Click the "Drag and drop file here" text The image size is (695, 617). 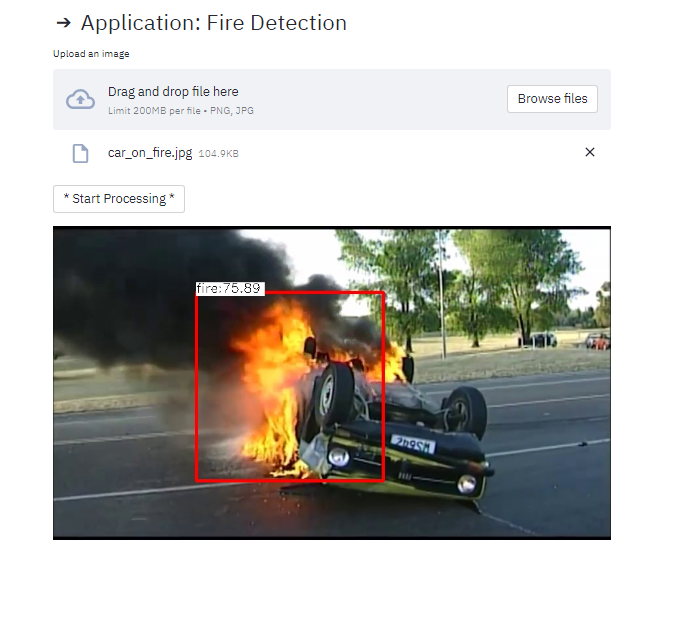[x=173, y=91]
